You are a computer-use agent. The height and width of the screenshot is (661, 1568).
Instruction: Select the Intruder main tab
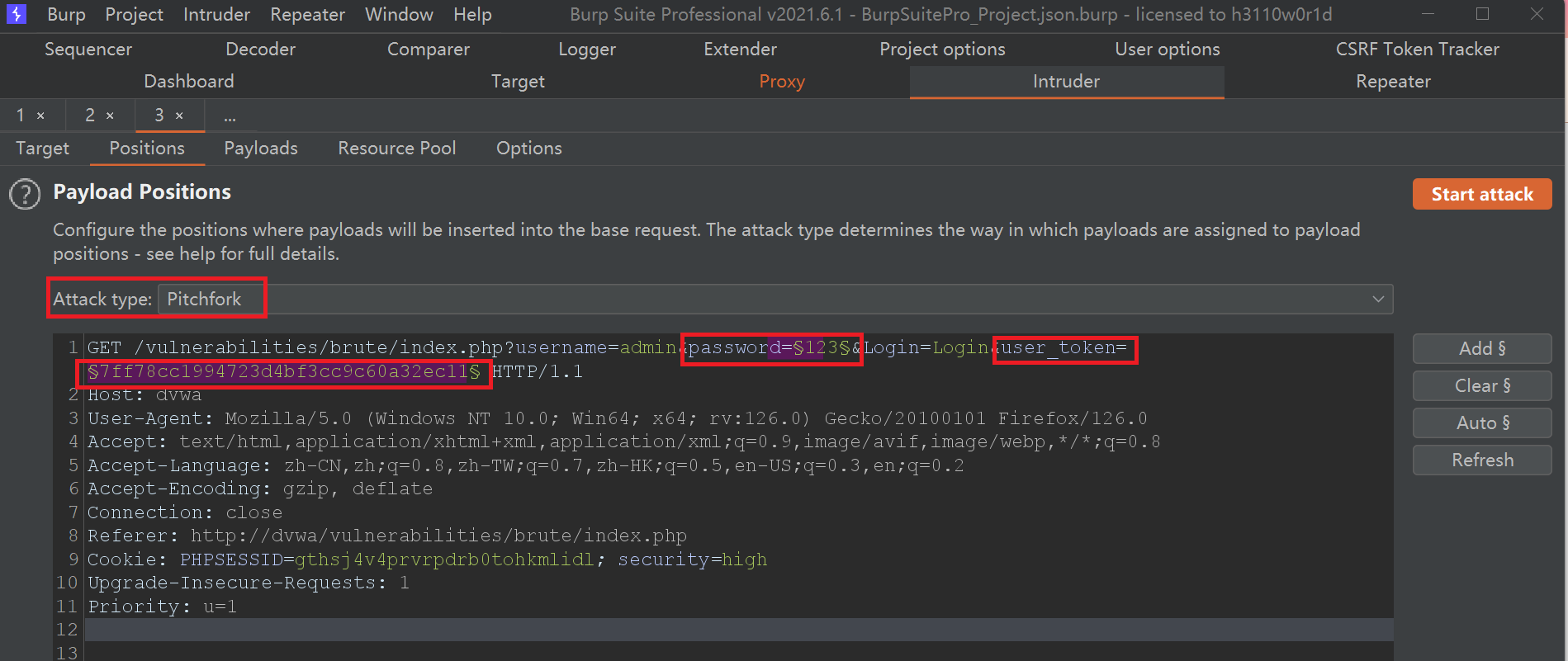[1067, 82]
